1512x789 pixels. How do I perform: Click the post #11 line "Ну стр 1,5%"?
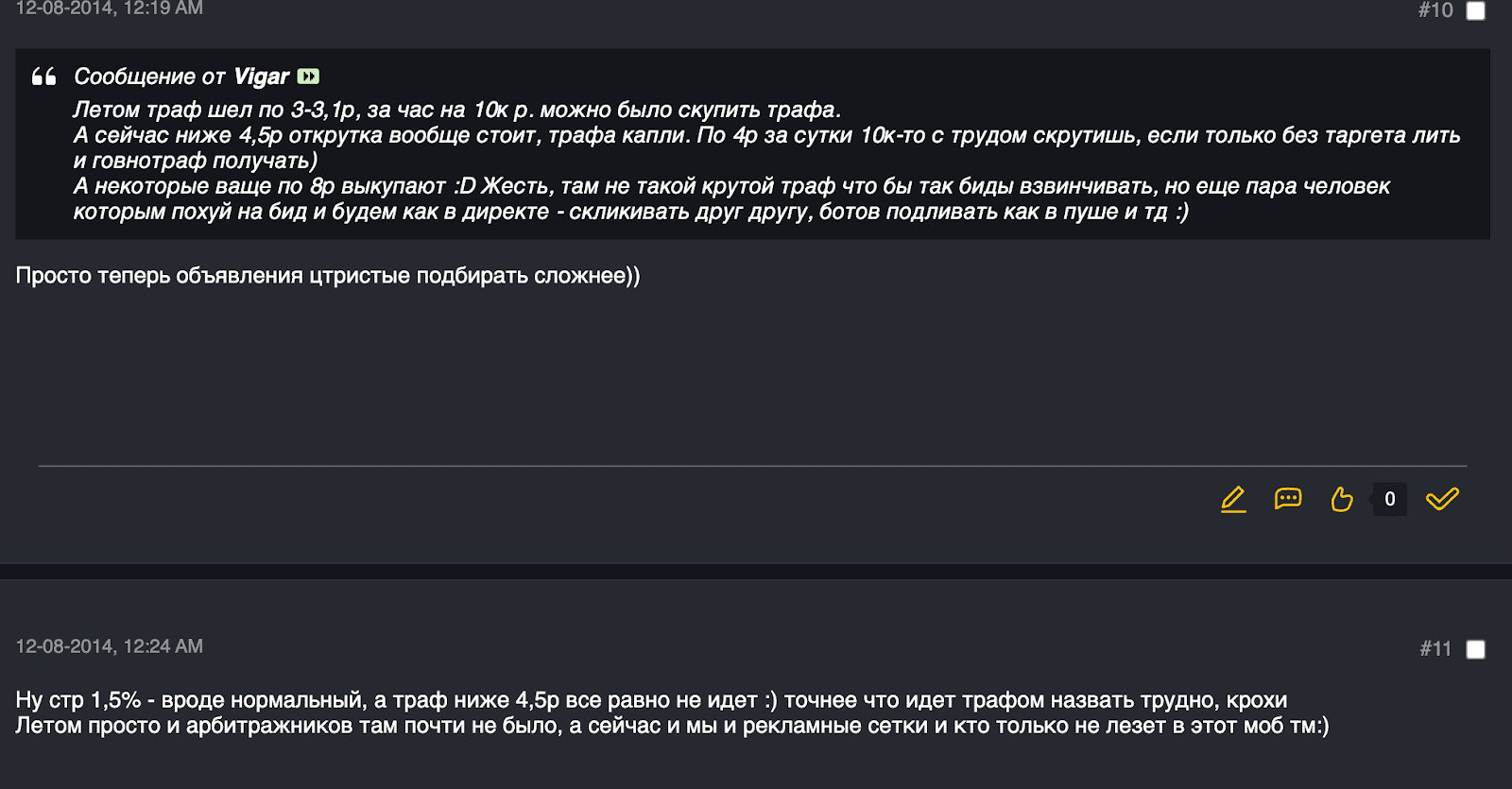[x=651, y=700]
